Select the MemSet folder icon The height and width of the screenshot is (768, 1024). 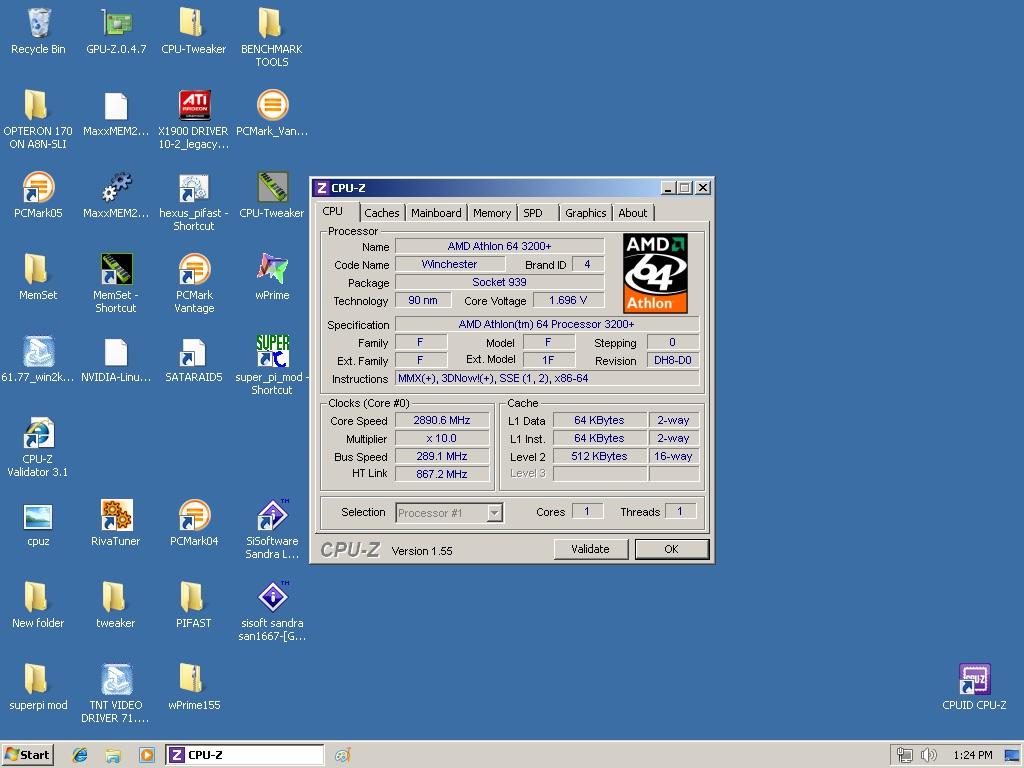click(37, 270)
